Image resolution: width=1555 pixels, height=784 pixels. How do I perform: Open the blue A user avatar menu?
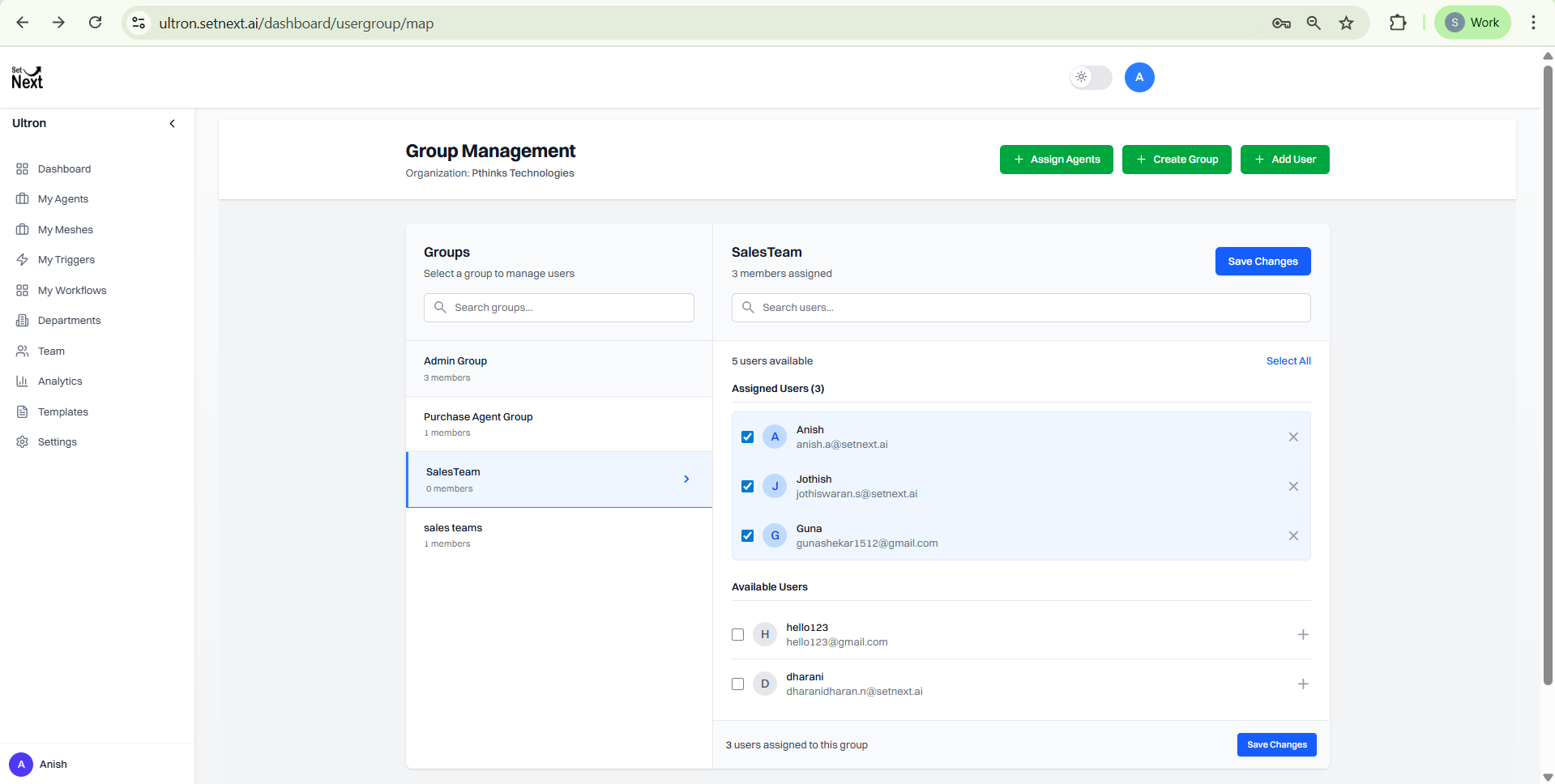coord(1139,78)
